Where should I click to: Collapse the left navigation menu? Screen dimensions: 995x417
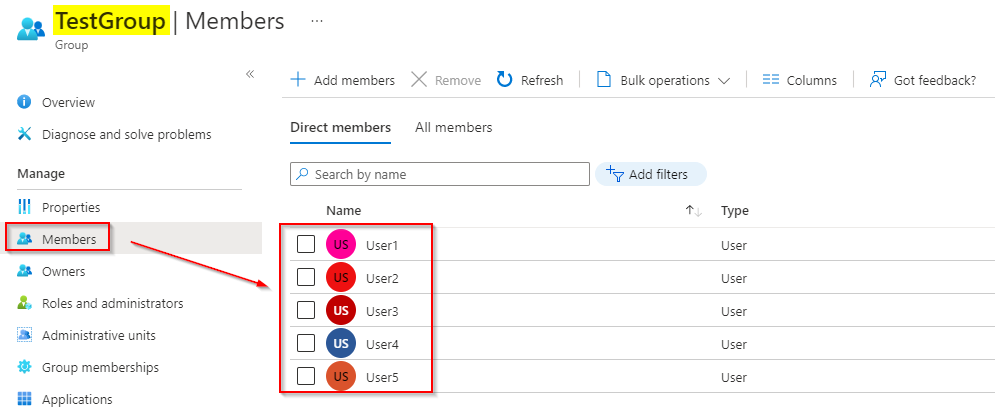coord(250,74)
